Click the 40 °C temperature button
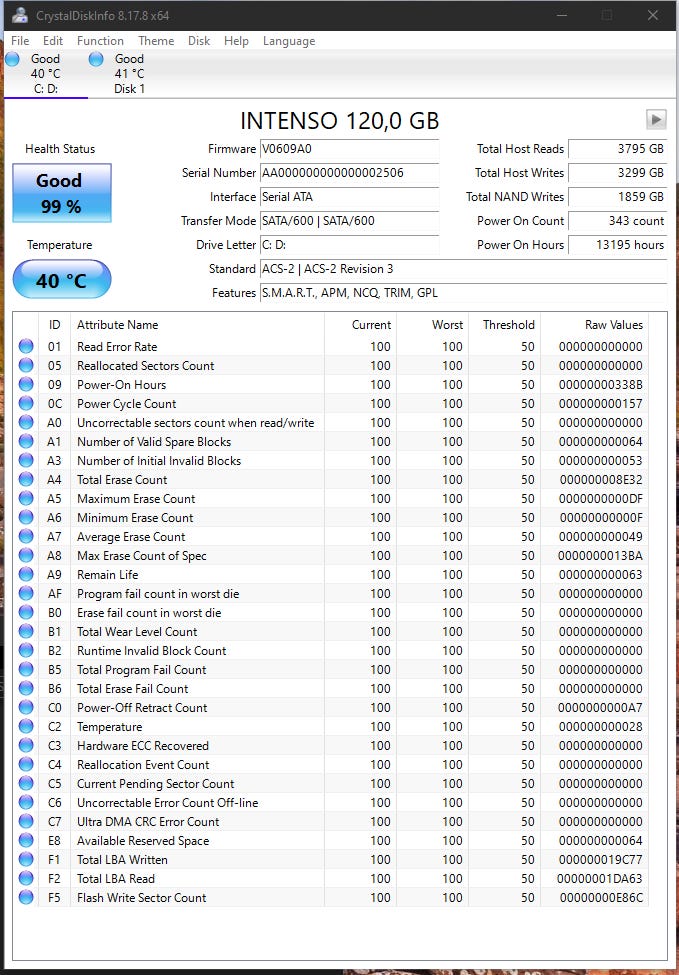679x975 pixels. (62, 279)
